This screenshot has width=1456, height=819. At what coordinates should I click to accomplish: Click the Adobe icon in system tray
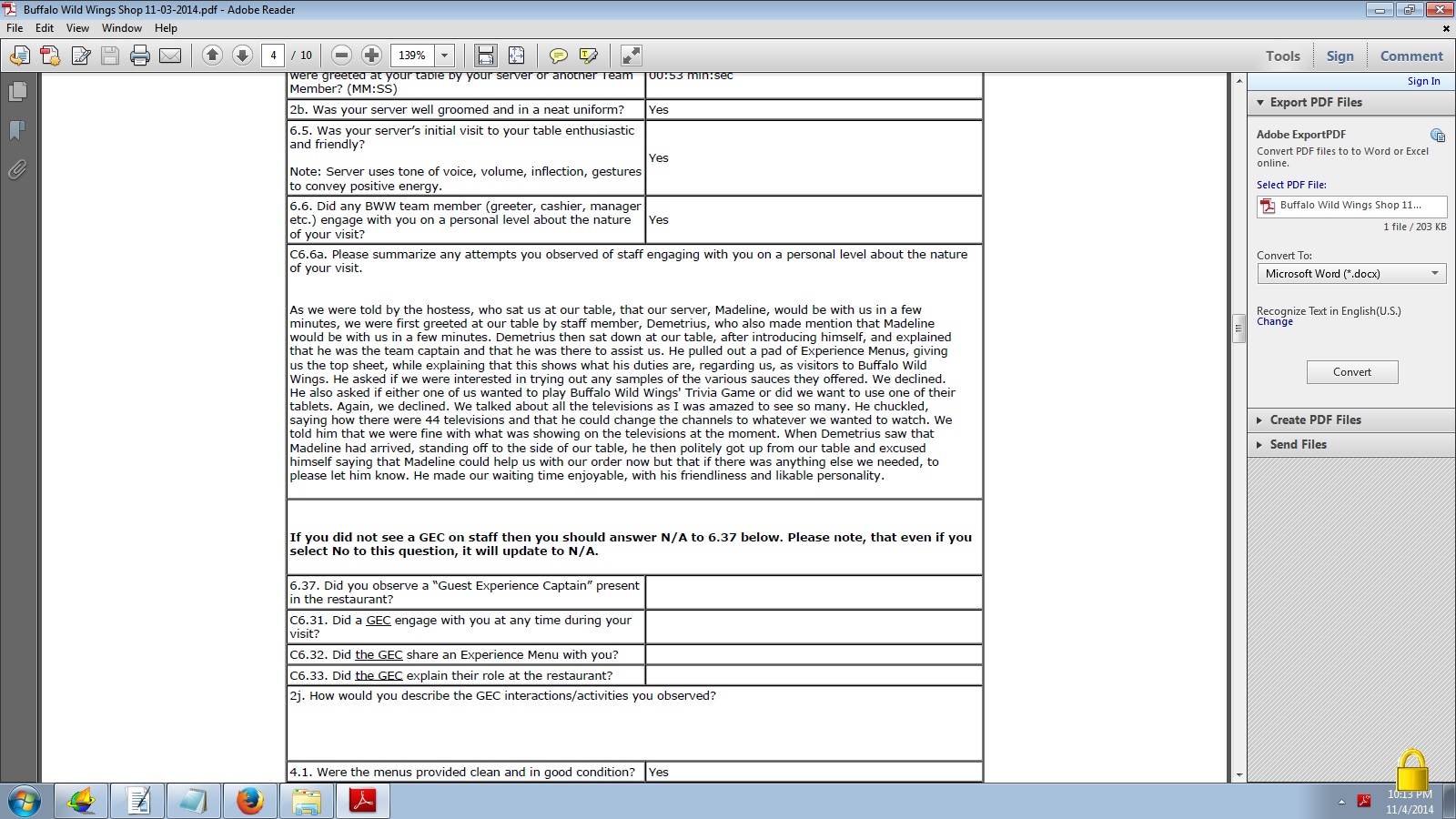[1364, 801]
